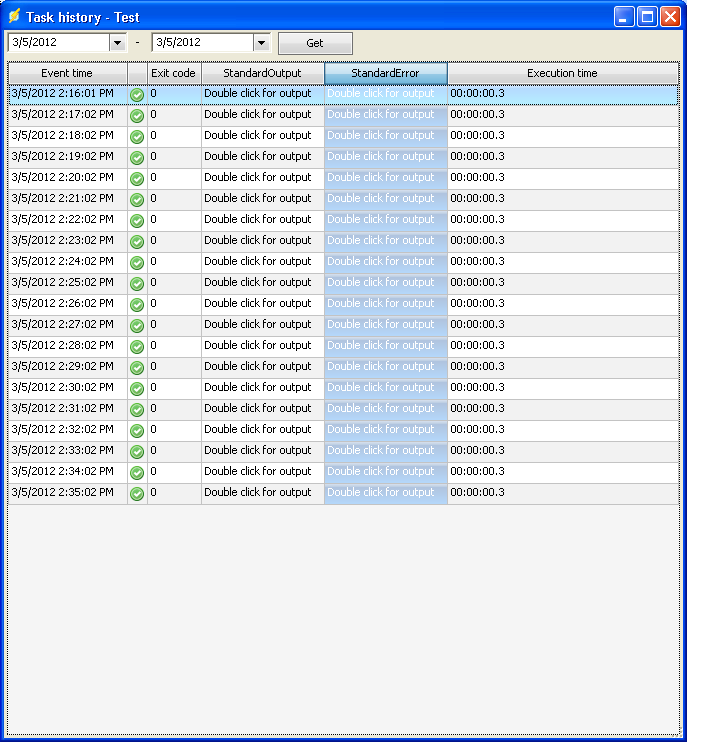Click the green checkmark for 2:18:02 PM event
Screen dimensions: 701x742
click(x=137, y=136)
